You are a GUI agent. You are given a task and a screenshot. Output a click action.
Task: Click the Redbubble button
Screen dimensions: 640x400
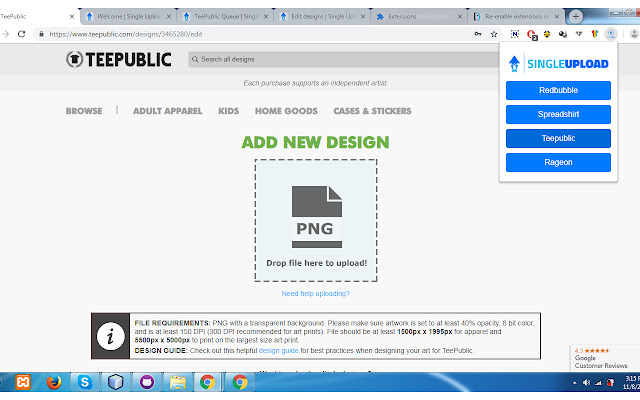tap(558, 90)
